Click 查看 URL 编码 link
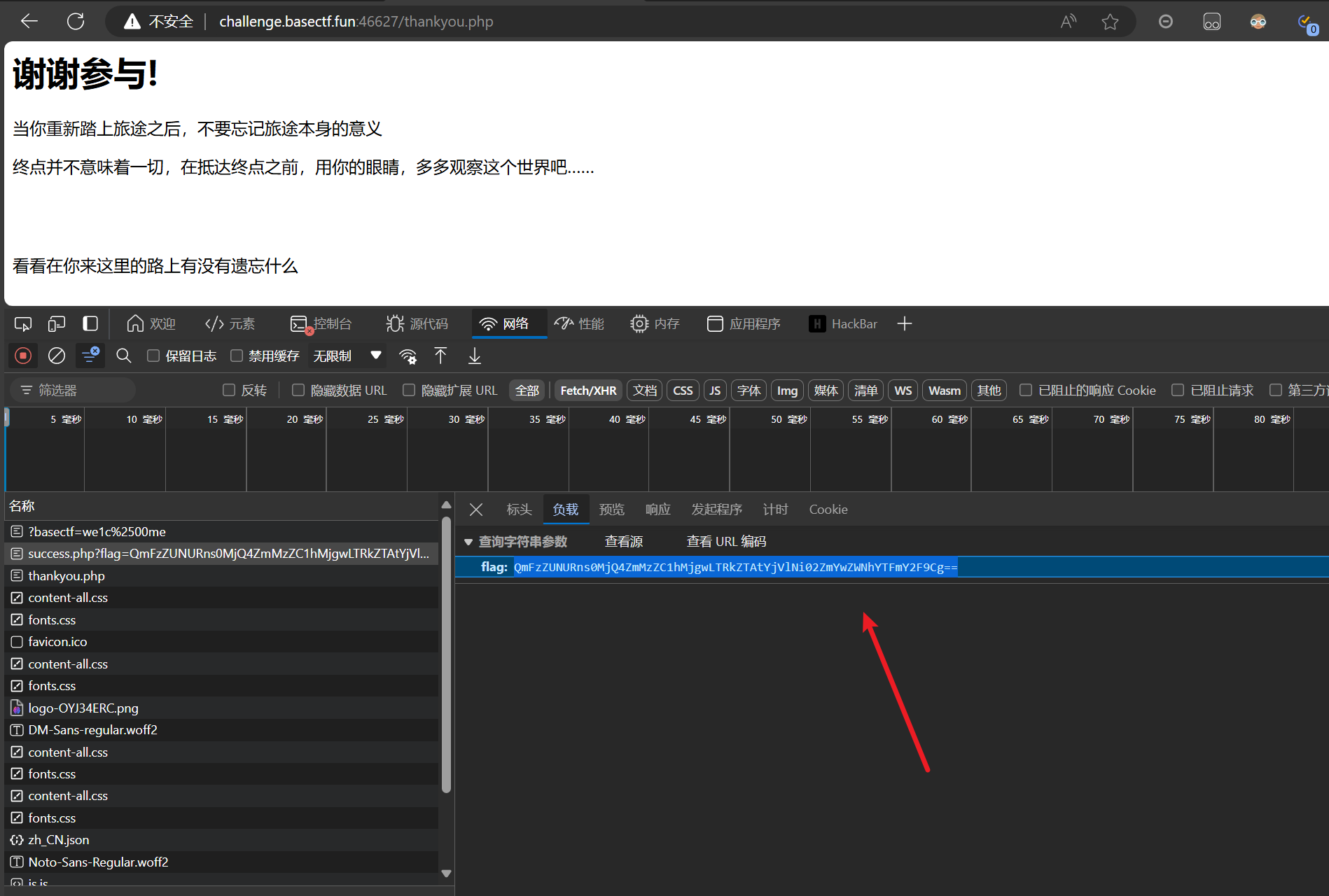The height and width of the screenshot is (896, 1329). [726, 542]
